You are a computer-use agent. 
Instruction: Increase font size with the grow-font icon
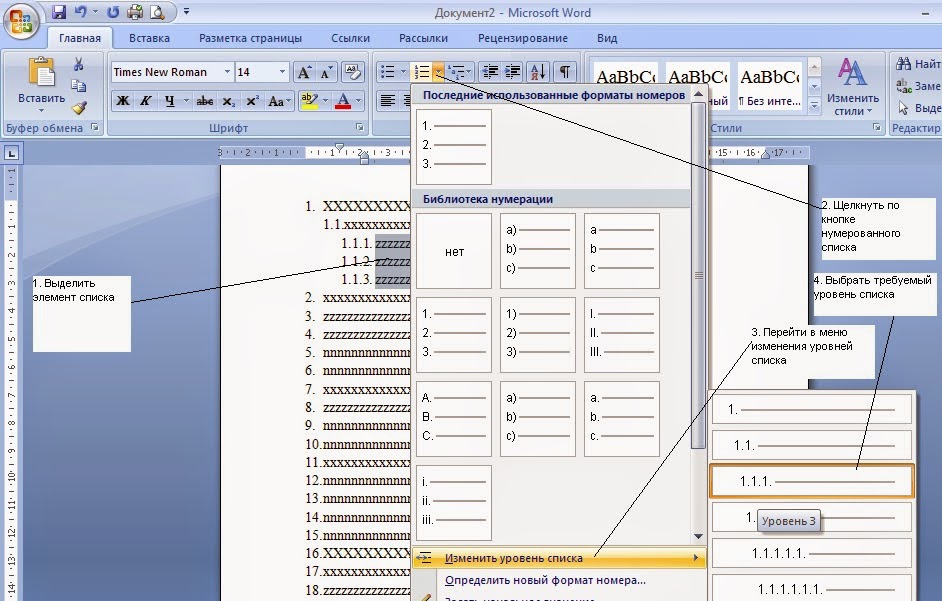(x=304, y=72)
